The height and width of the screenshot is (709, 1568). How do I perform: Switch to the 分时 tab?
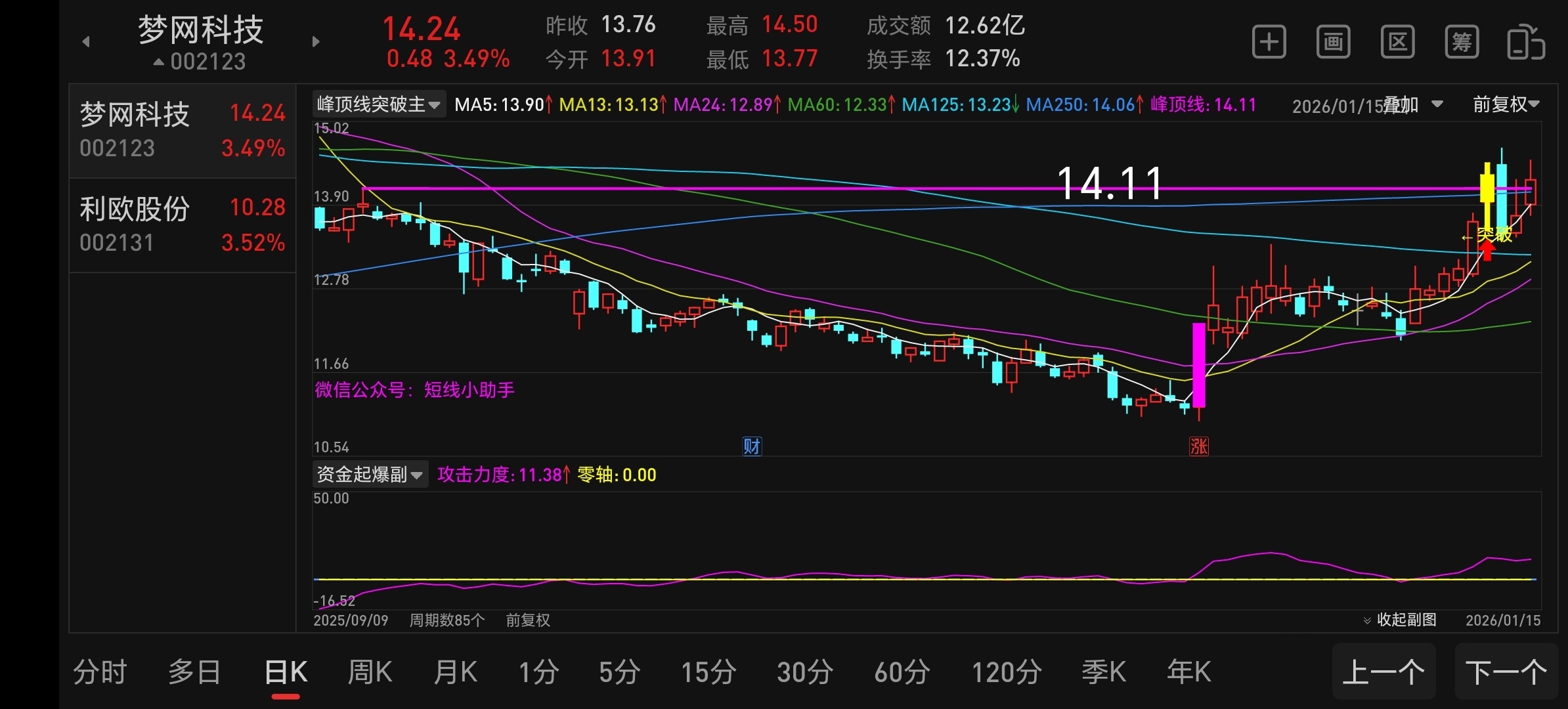point(100,672)
